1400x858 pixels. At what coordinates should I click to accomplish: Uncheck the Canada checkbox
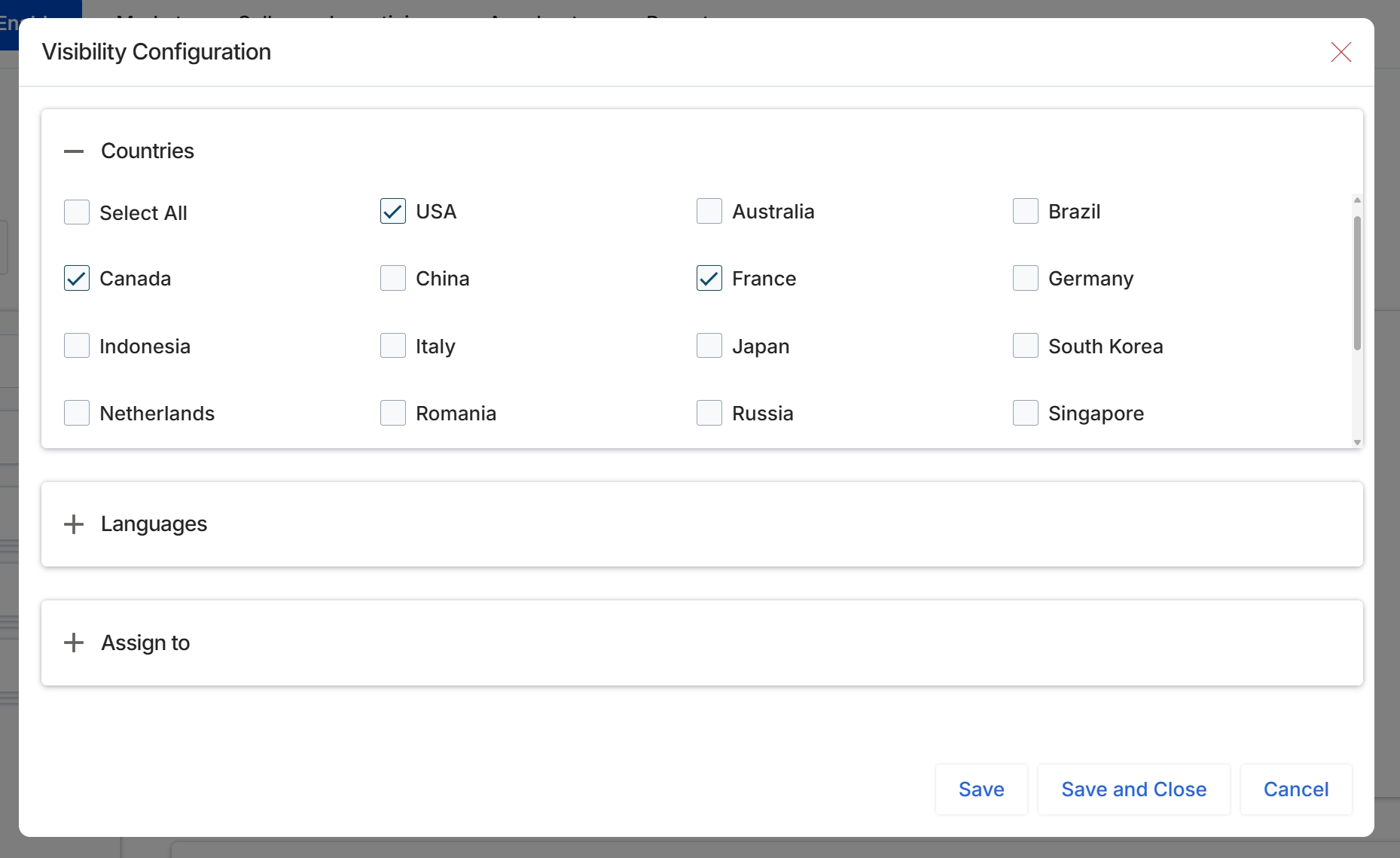77,278
